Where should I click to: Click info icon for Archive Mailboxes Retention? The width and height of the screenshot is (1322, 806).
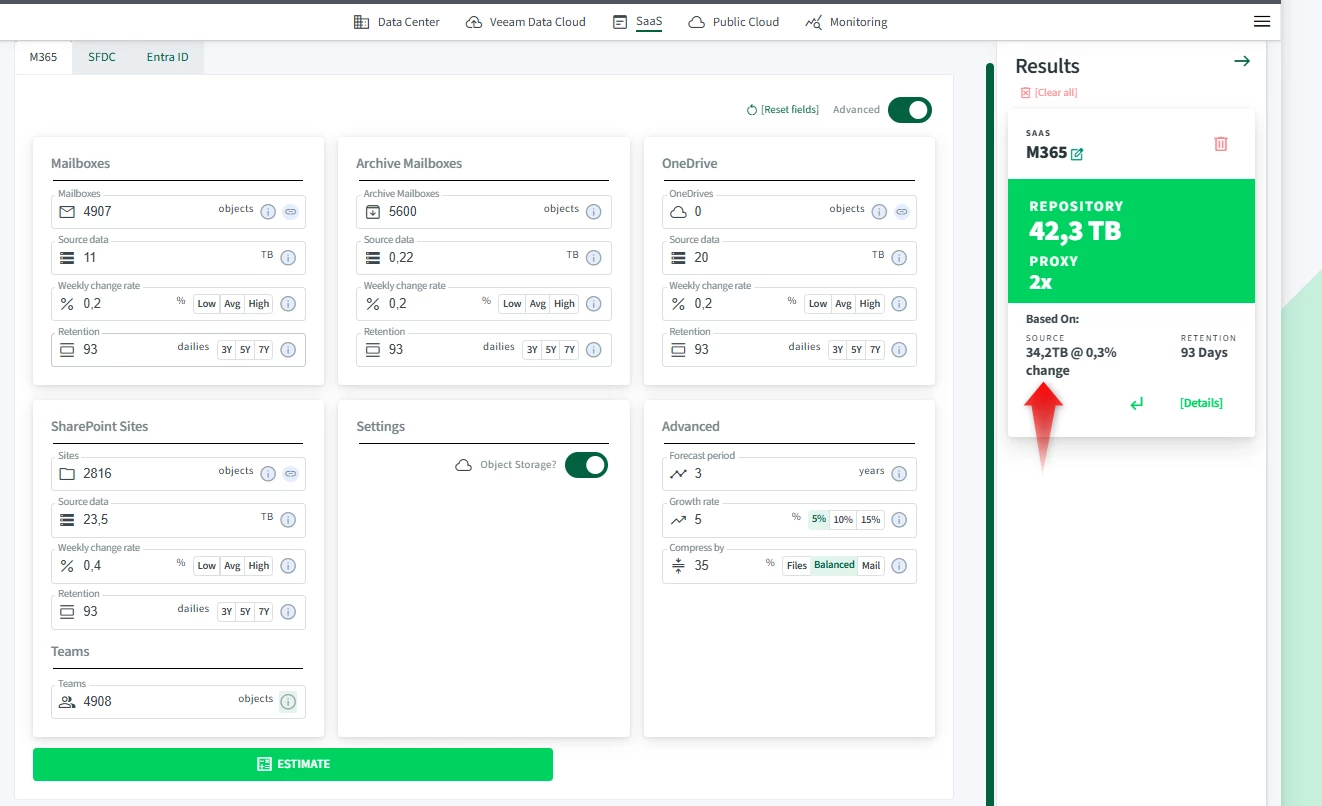pyautogui.click(x=593, y=350)
